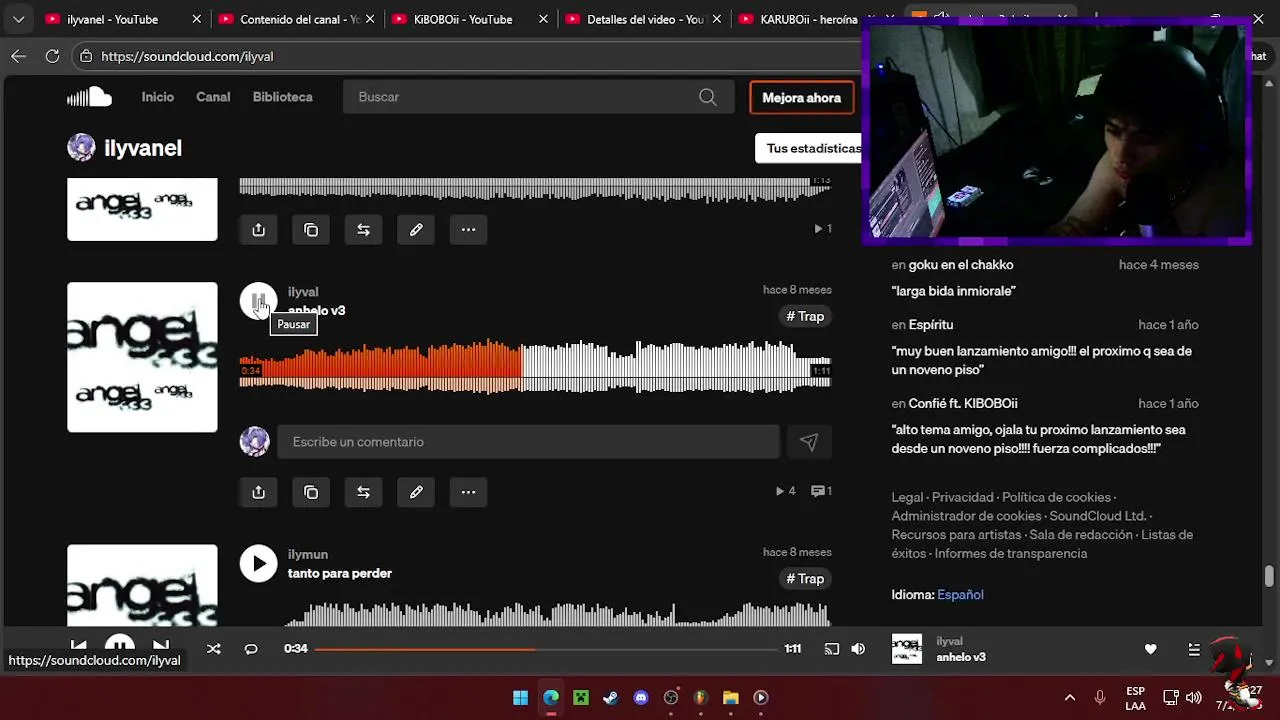Click the # Trap tag on tanto para perder
This screenshot has height=720, width=1280.
(x=805, y=579)
